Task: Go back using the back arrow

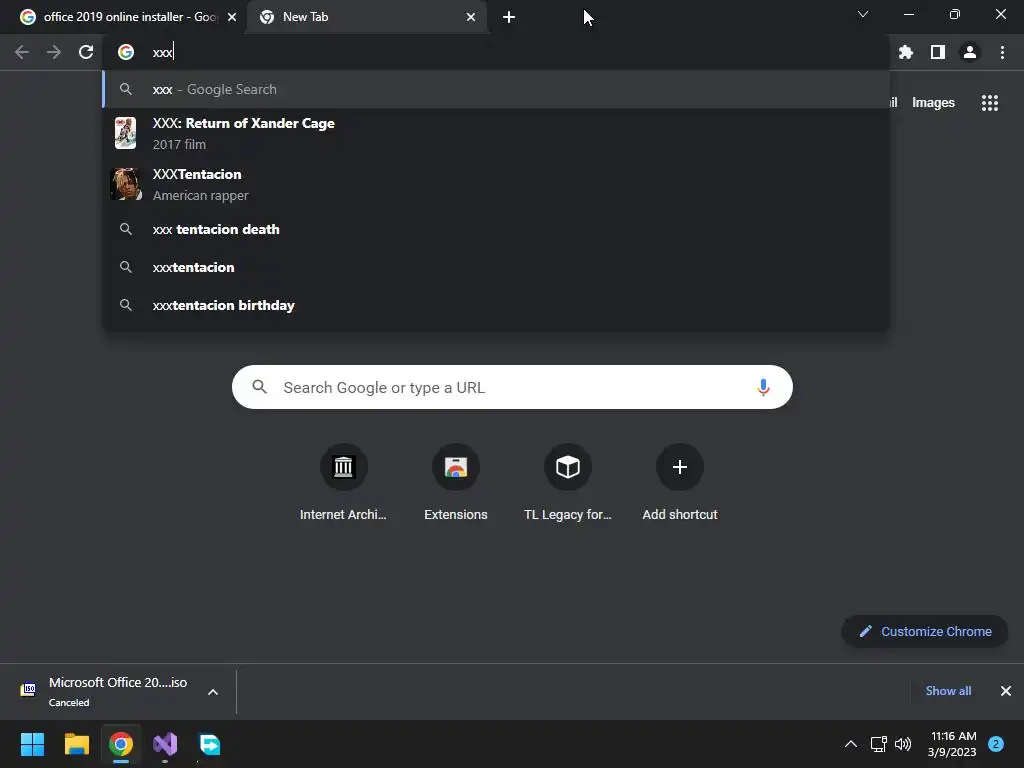Action: click(22, 52)
